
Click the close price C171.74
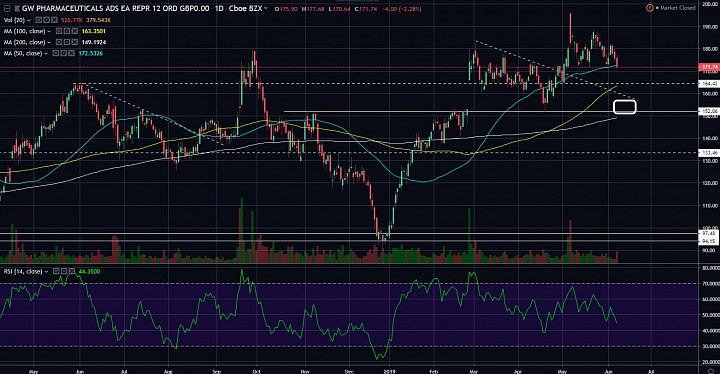[x=366, y=9]
